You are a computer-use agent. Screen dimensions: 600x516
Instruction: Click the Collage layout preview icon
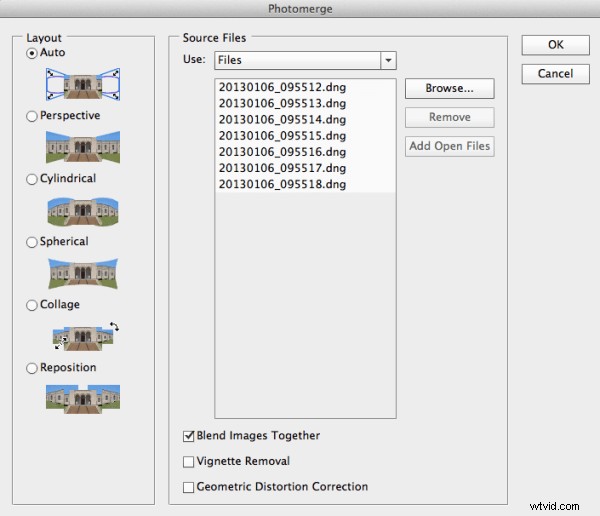(85, 336)
